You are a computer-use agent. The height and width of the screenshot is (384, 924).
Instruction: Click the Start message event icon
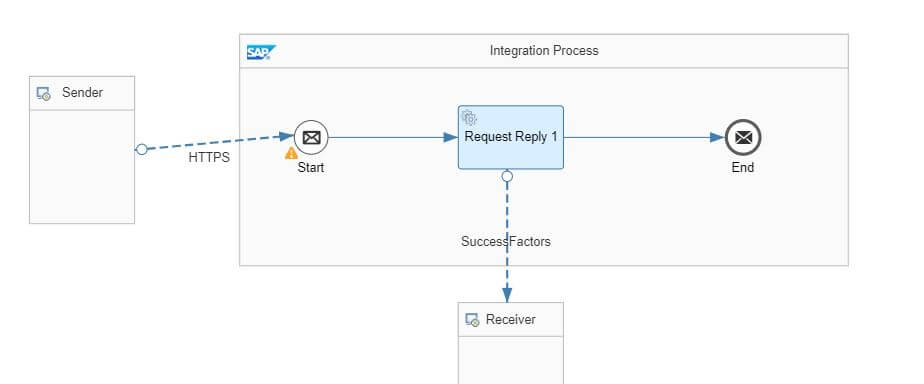pyautogui.click(x=311, y=138)
